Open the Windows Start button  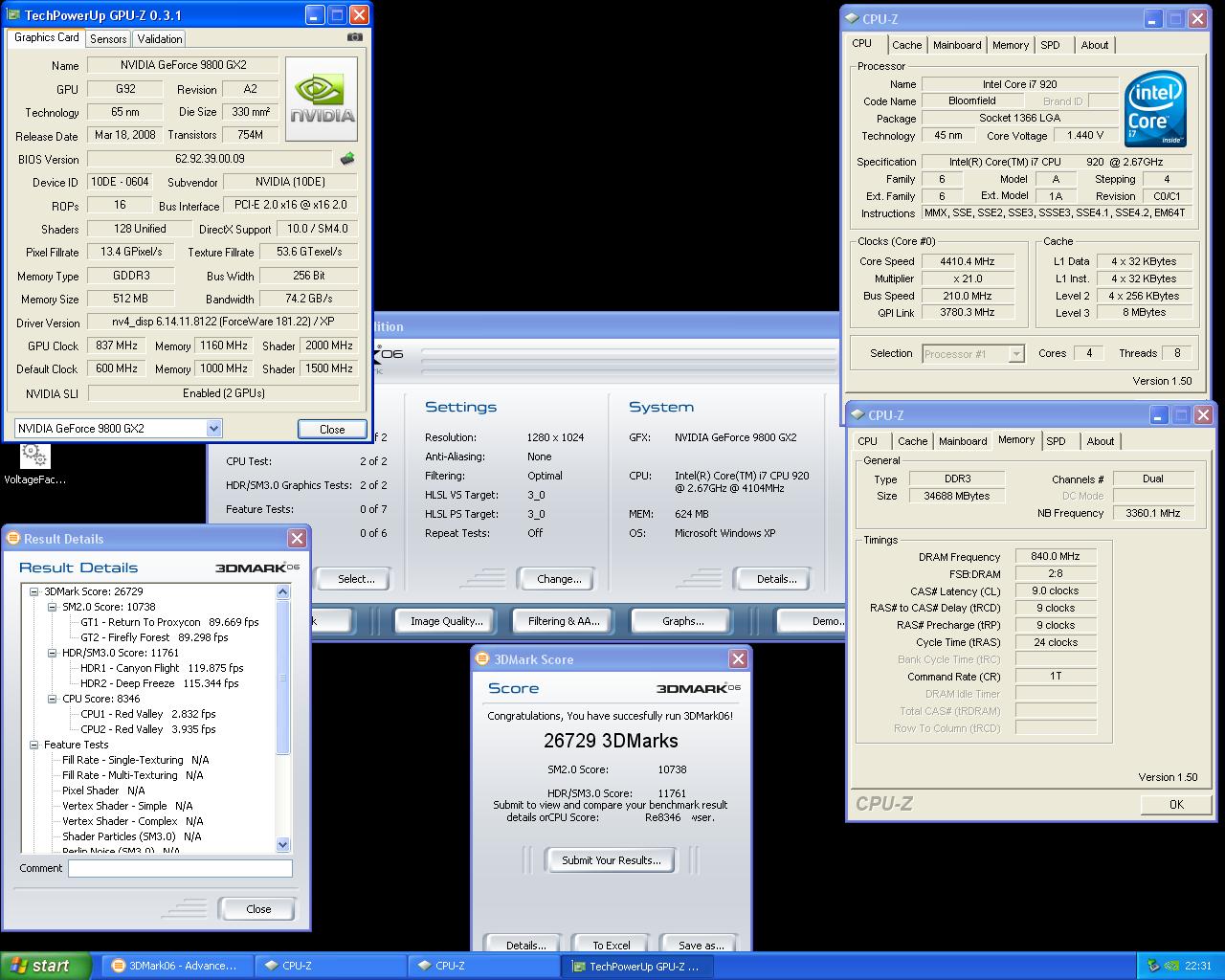point(46,966)
